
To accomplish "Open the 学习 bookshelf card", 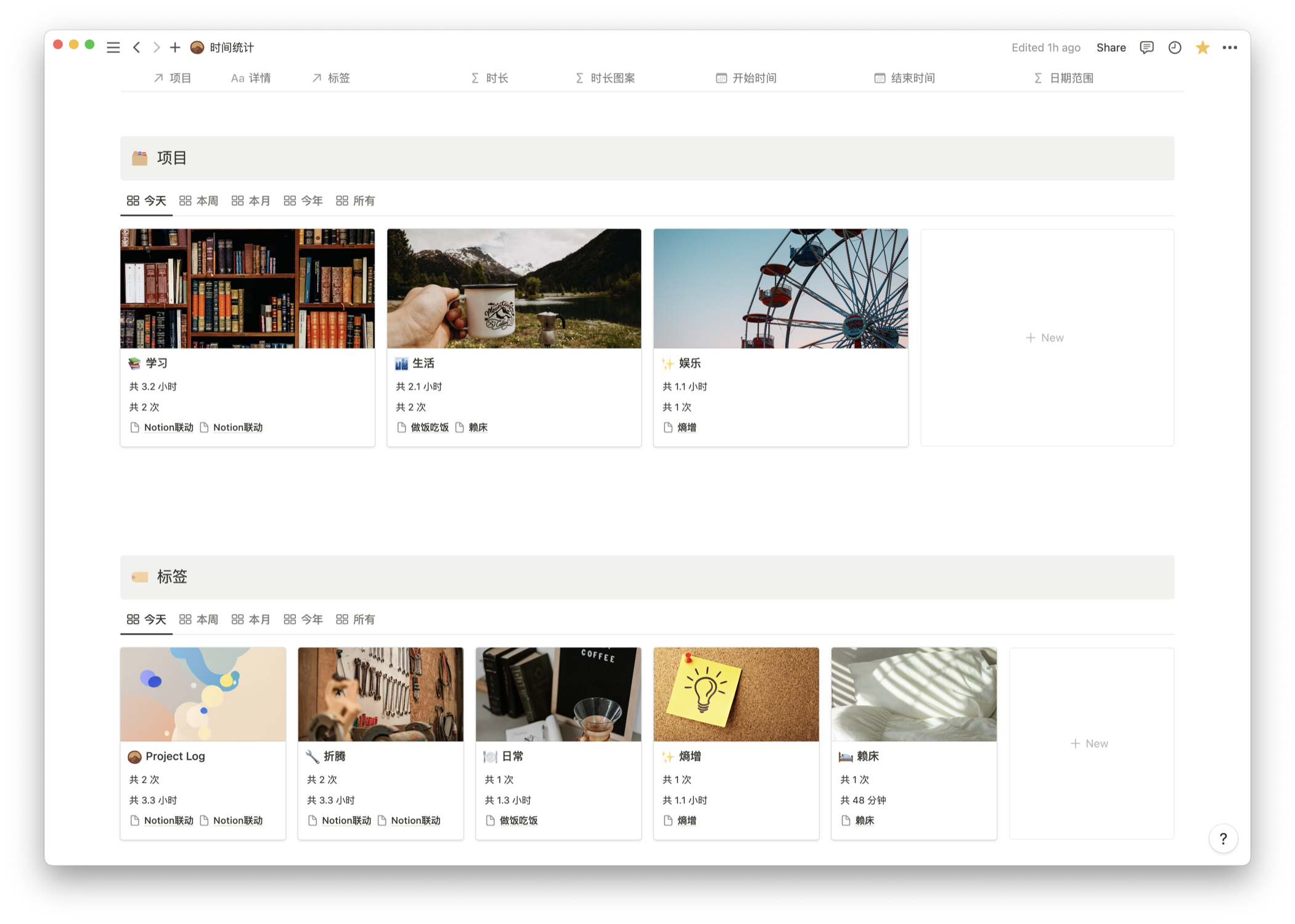I will [247, 290].
